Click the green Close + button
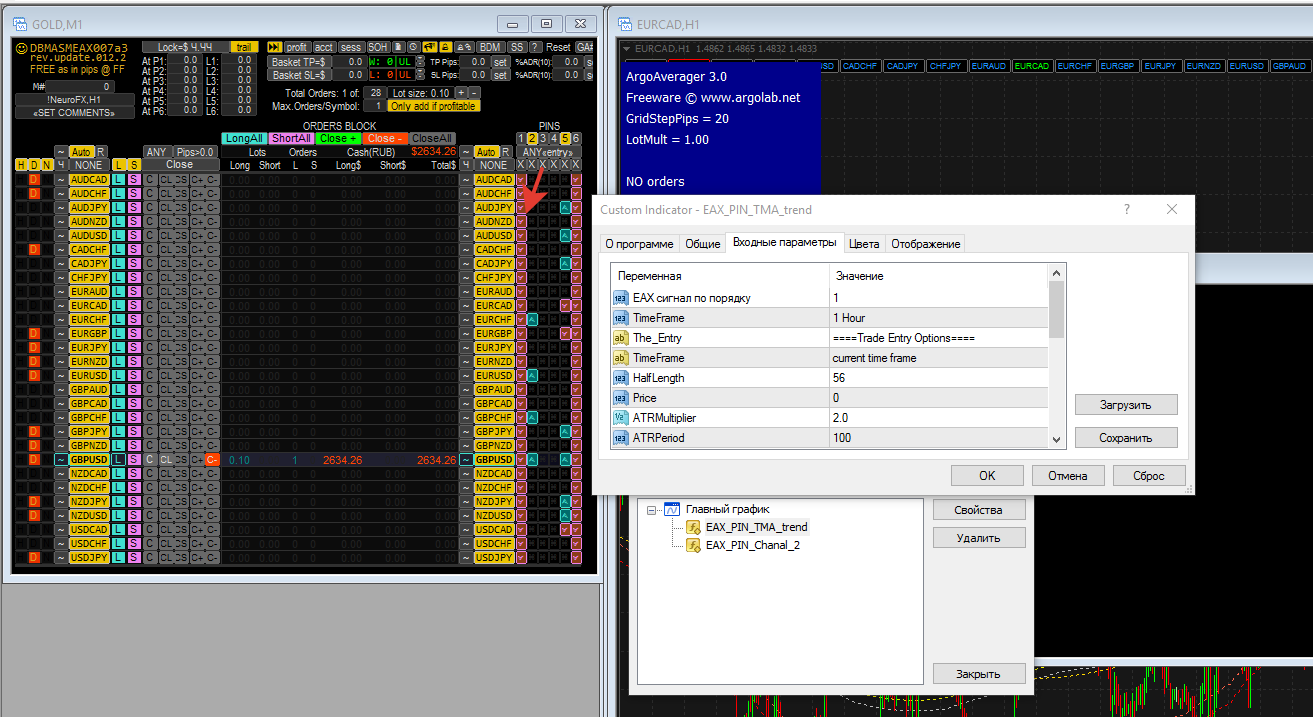 coord(338,138)
